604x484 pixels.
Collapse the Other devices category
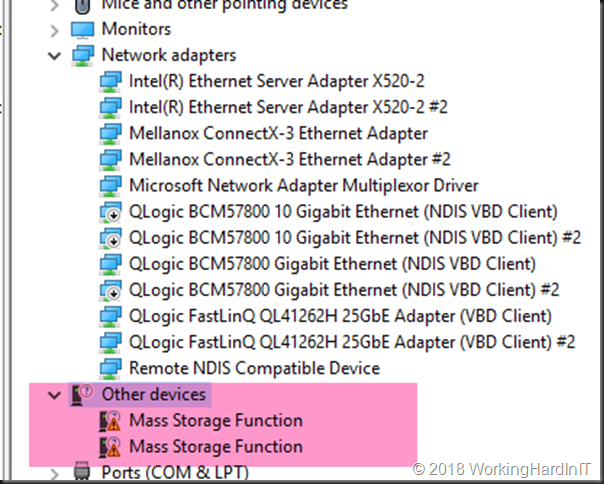(x=54, y=395)
